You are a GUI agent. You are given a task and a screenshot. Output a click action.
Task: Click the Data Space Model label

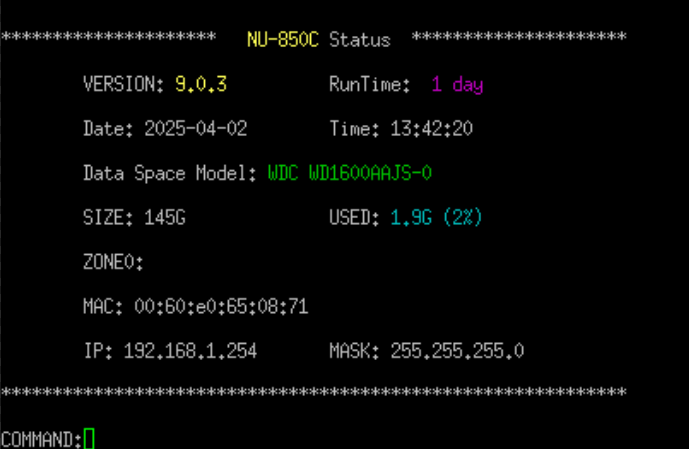coord(170,173)
